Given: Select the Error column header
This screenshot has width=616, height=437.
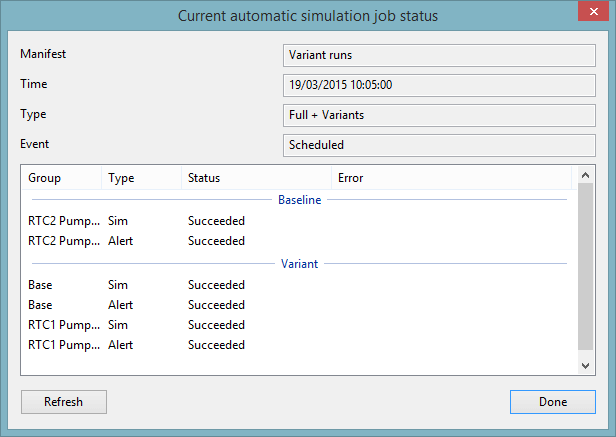Looking at the screenshot, I should (450, 178).
